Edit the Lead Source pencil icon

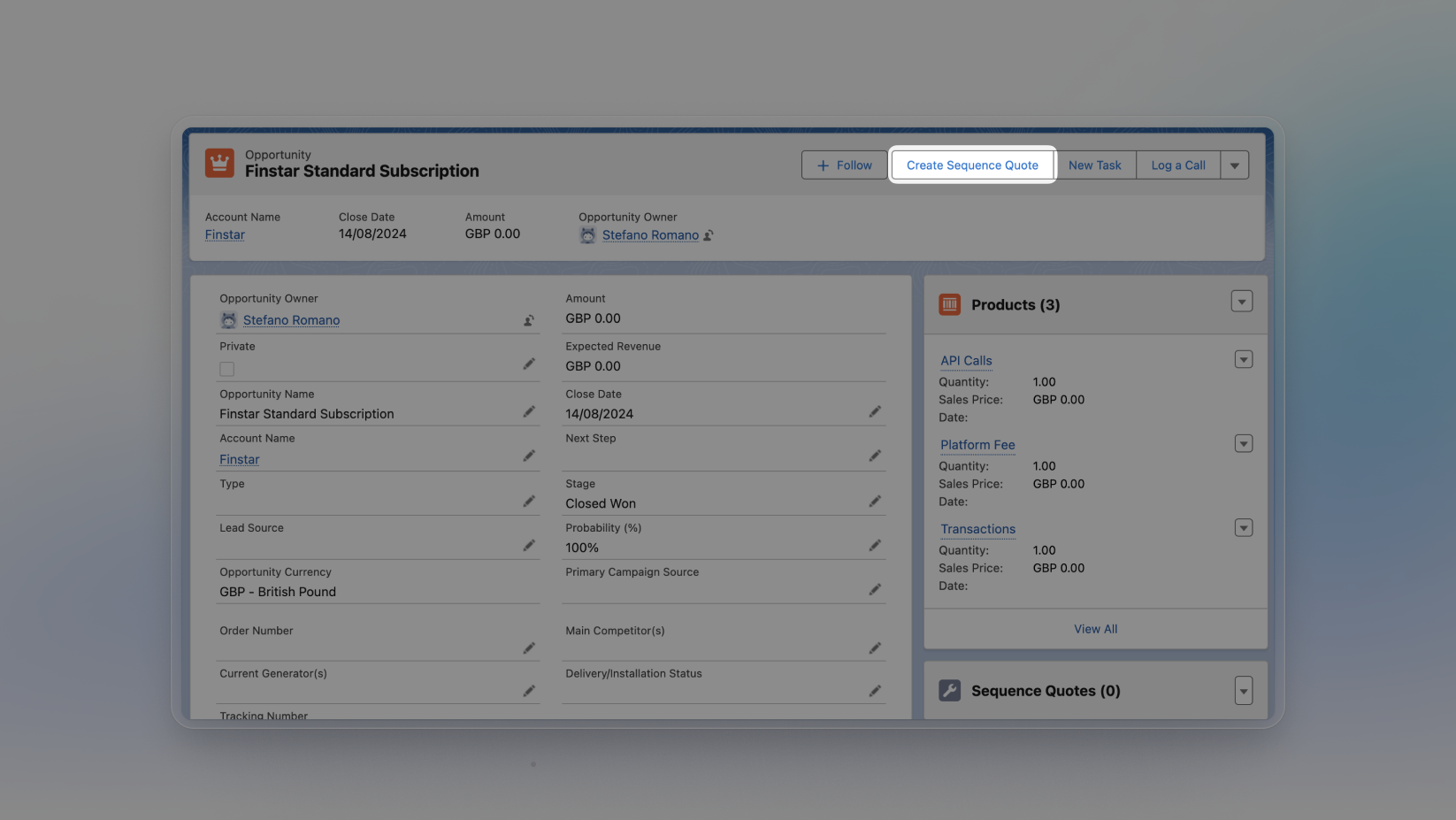pos(529,546)
